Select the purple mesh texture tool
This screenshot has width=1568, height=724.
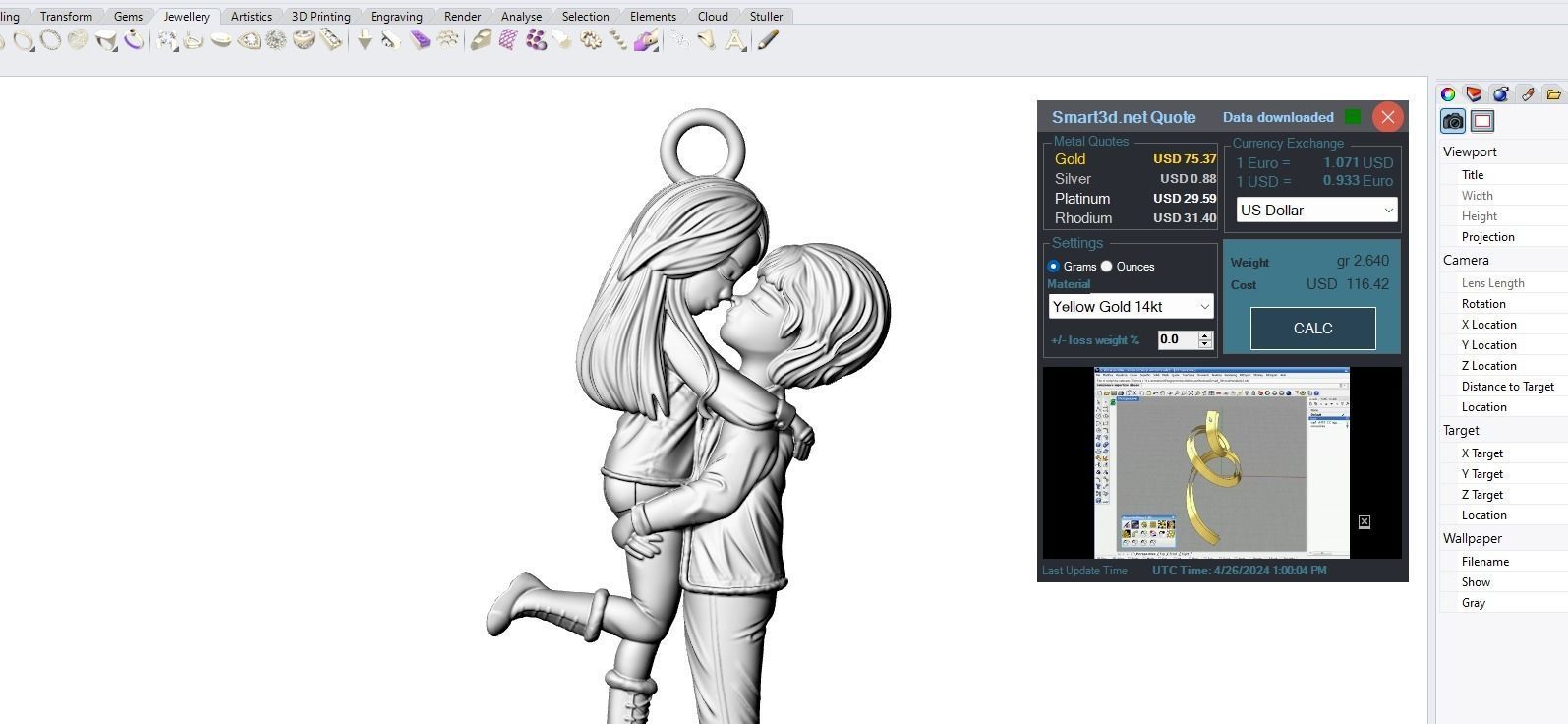click(x=508, y=40)
